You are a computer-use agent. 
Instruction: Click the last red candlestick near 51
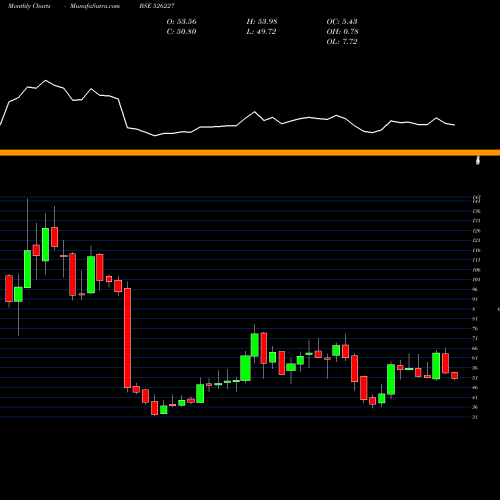point(455,376)
